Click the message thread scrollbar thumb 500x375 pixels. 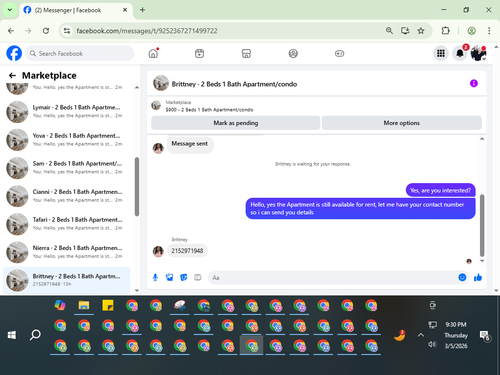click(482, 225)
